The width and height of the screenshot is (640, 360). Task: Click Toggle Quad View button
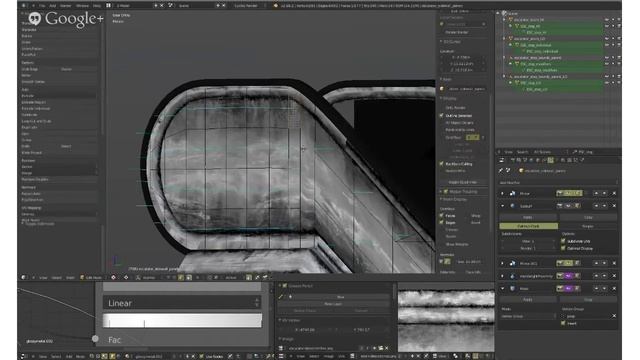click(x=463, y=182)
